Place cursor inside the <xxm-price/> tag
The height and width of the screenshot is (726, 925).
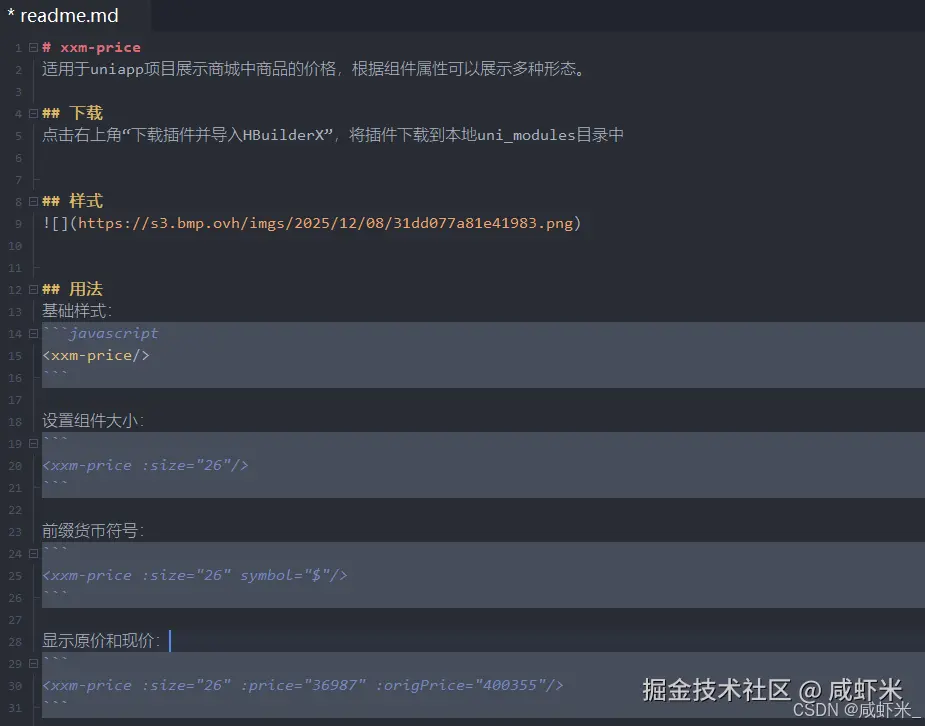click(95, 355)
